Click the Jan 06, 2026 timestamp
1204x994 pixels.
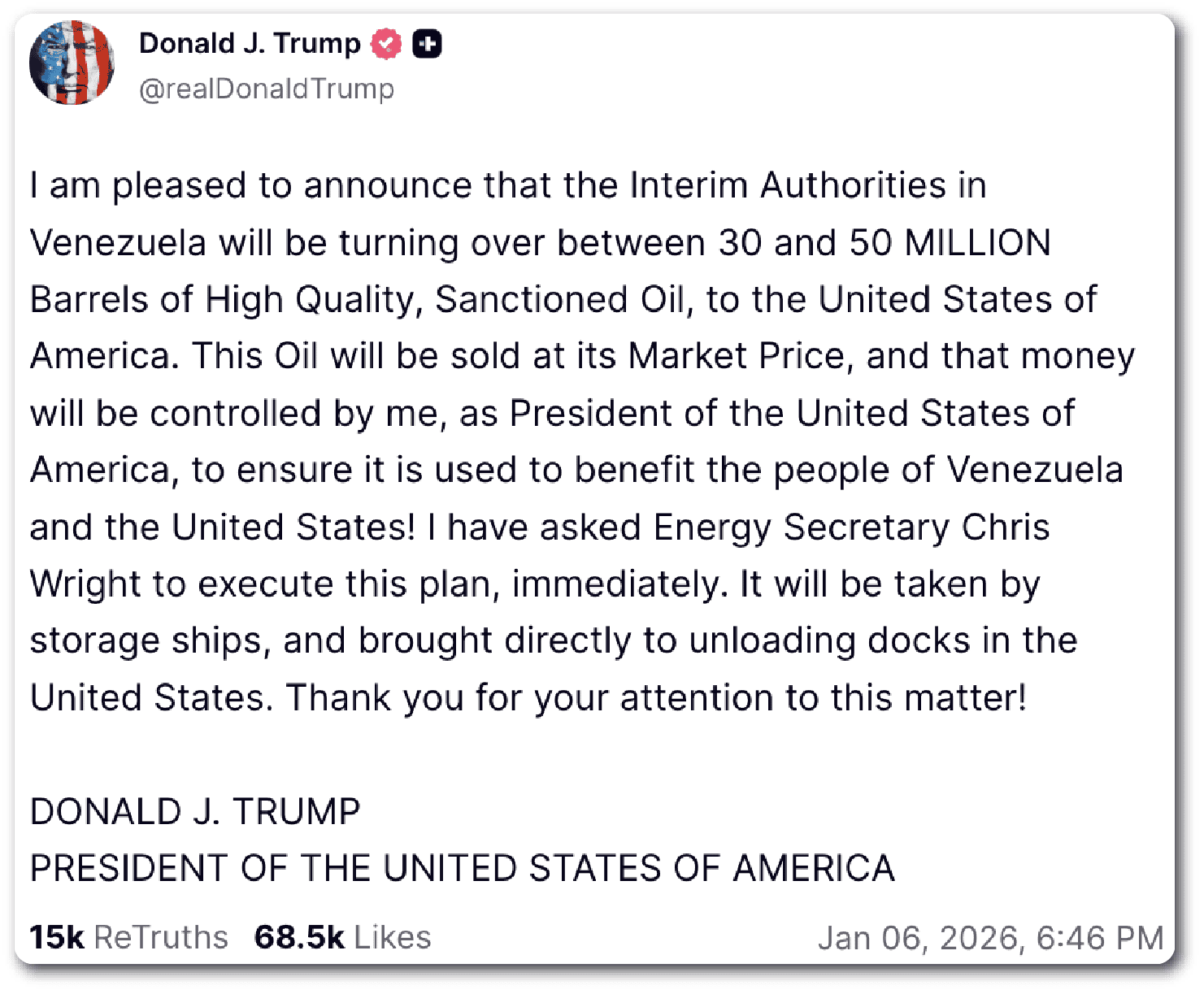990,937
